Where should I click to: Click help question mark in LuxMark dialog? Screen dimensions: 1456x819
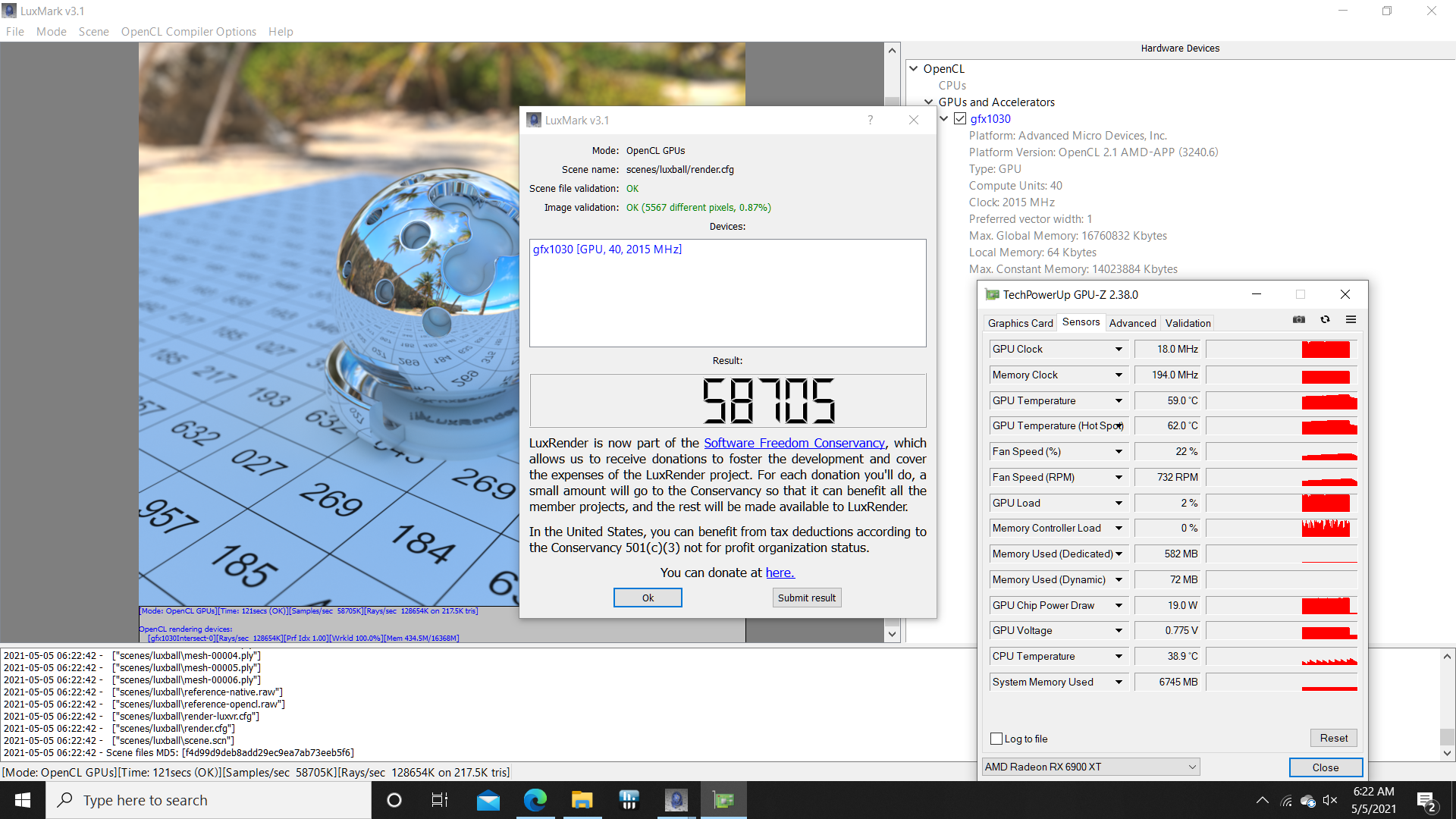click(870, 120)
